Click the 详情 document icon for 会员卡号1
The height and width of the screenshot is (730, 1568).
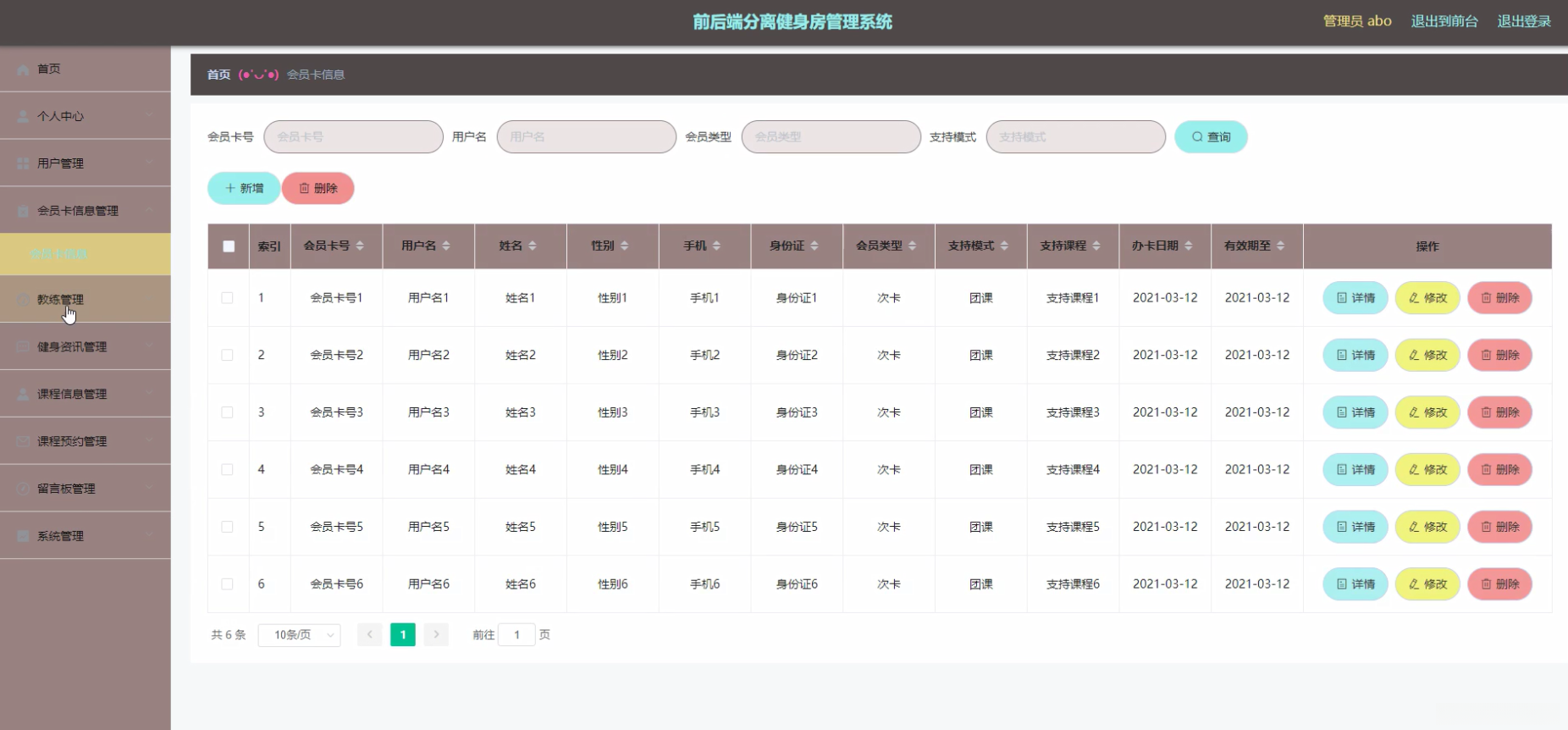pyautogui.click(x=1342, y=298)
